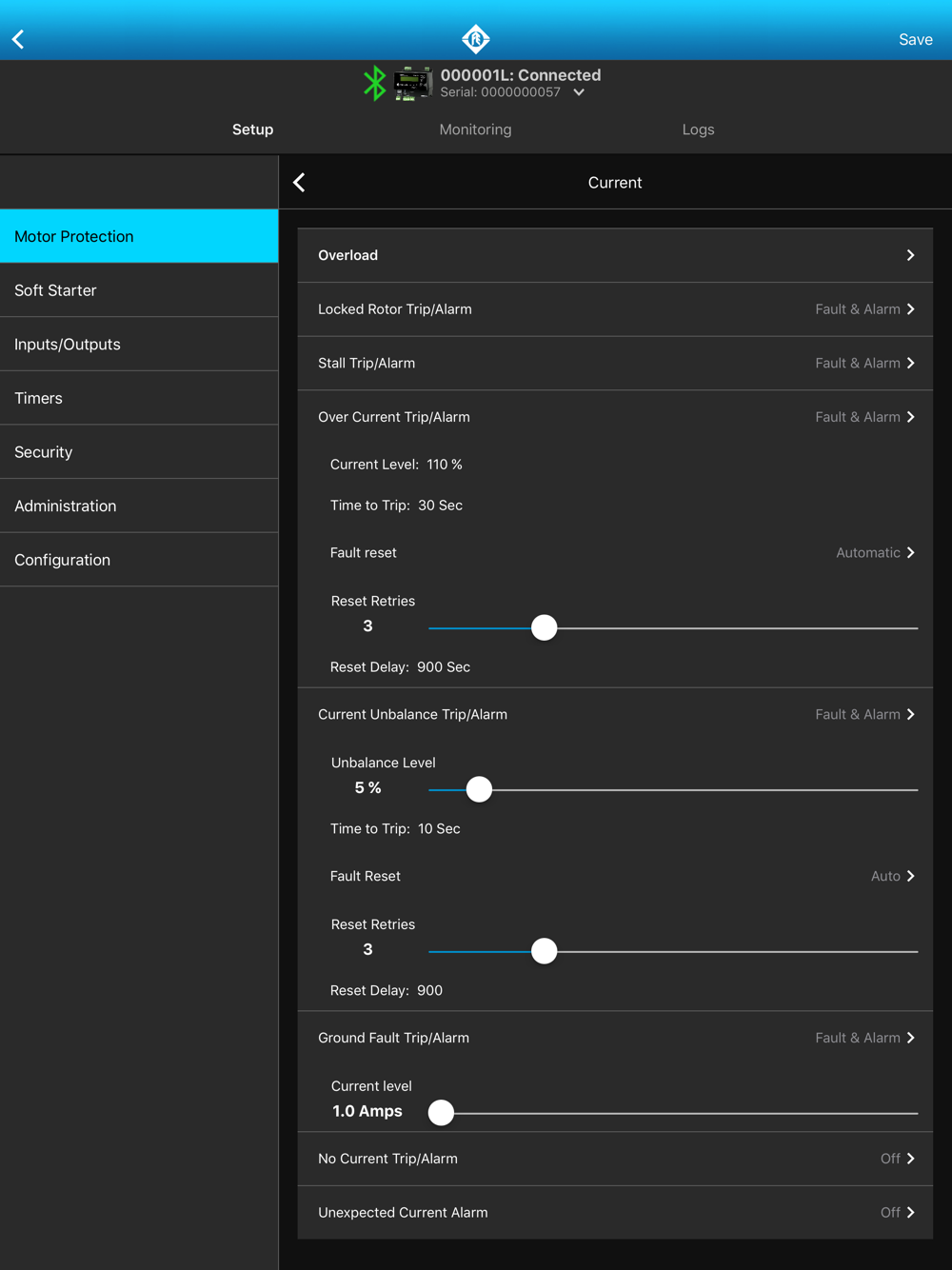Tap the device thumbnail image
The width and height of the screenshot is (952, 1270).
[413, 84]
